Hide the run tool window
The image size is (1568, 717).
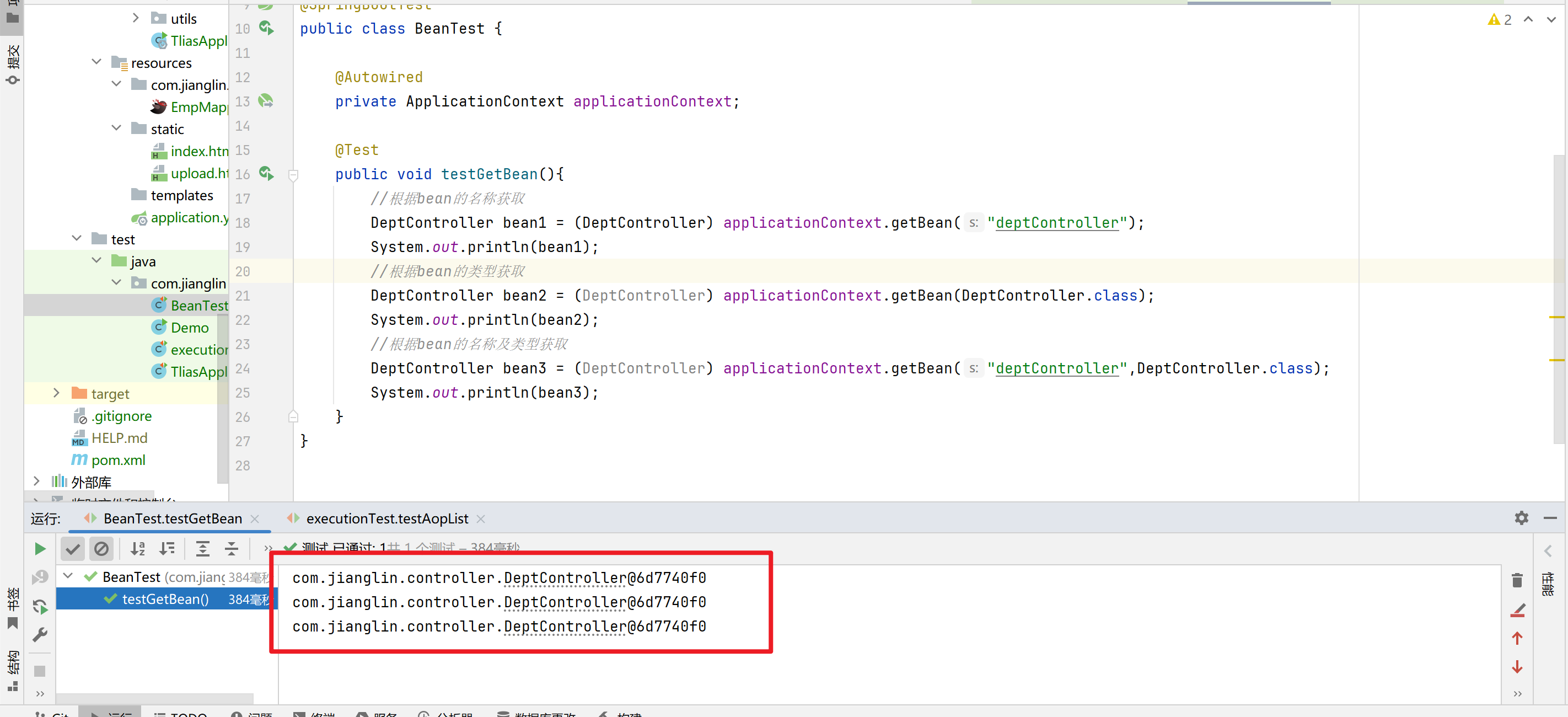(x=1550, y=518)
